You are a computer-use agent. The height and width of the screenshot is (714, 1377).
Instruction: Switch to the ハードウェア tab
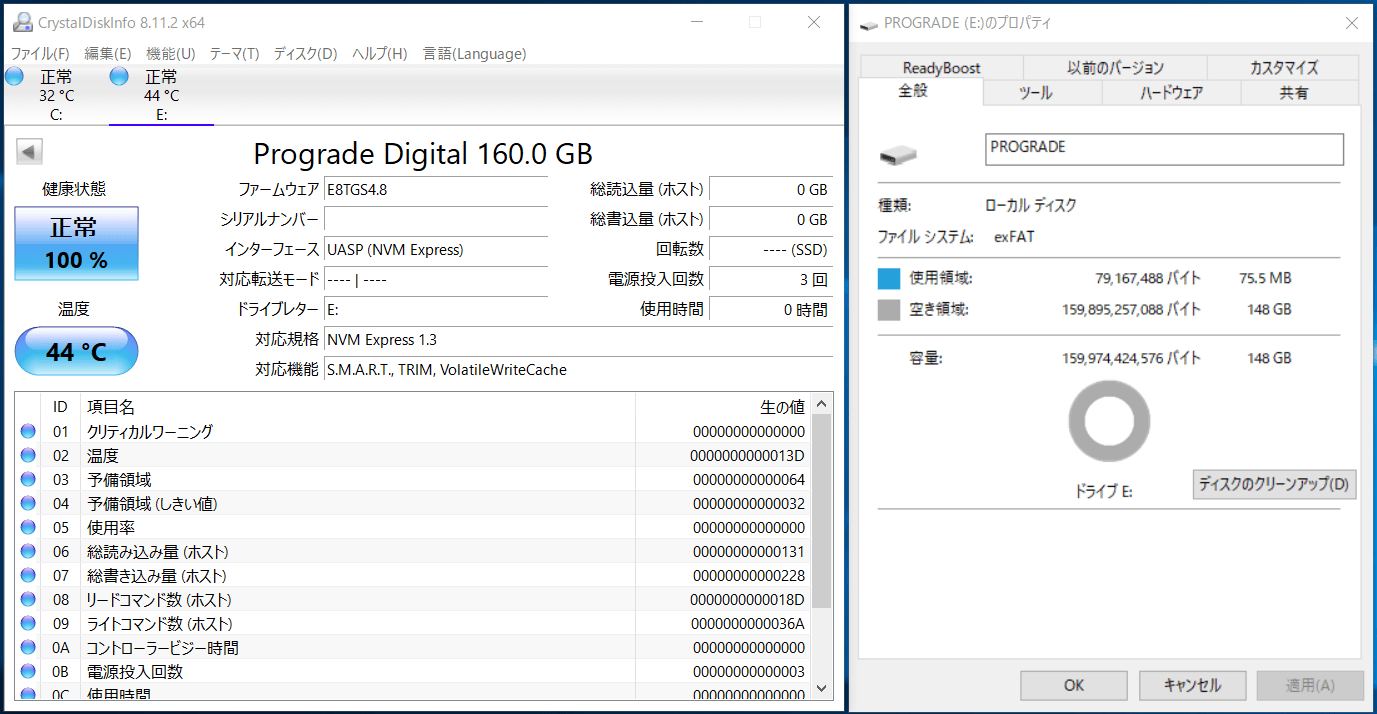click(x=1171, y=93)
